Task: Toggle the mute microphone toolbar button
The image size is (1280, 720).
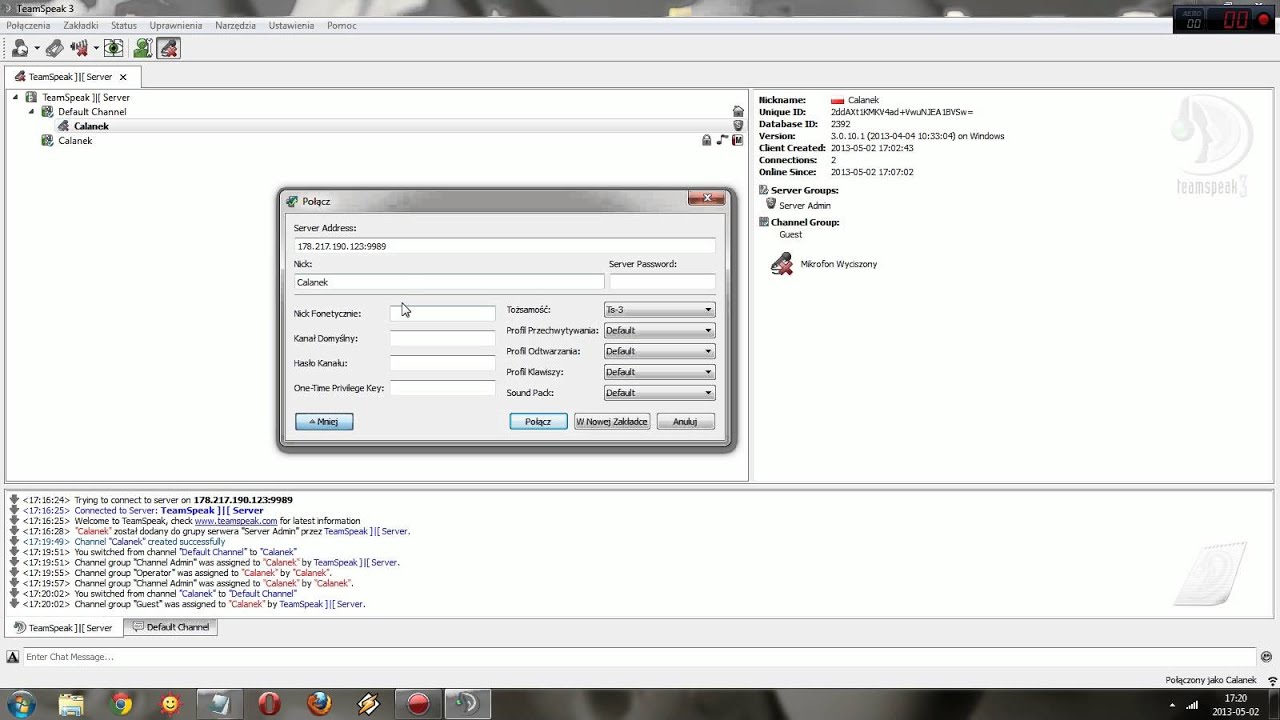Action: (x=168, y=48)
